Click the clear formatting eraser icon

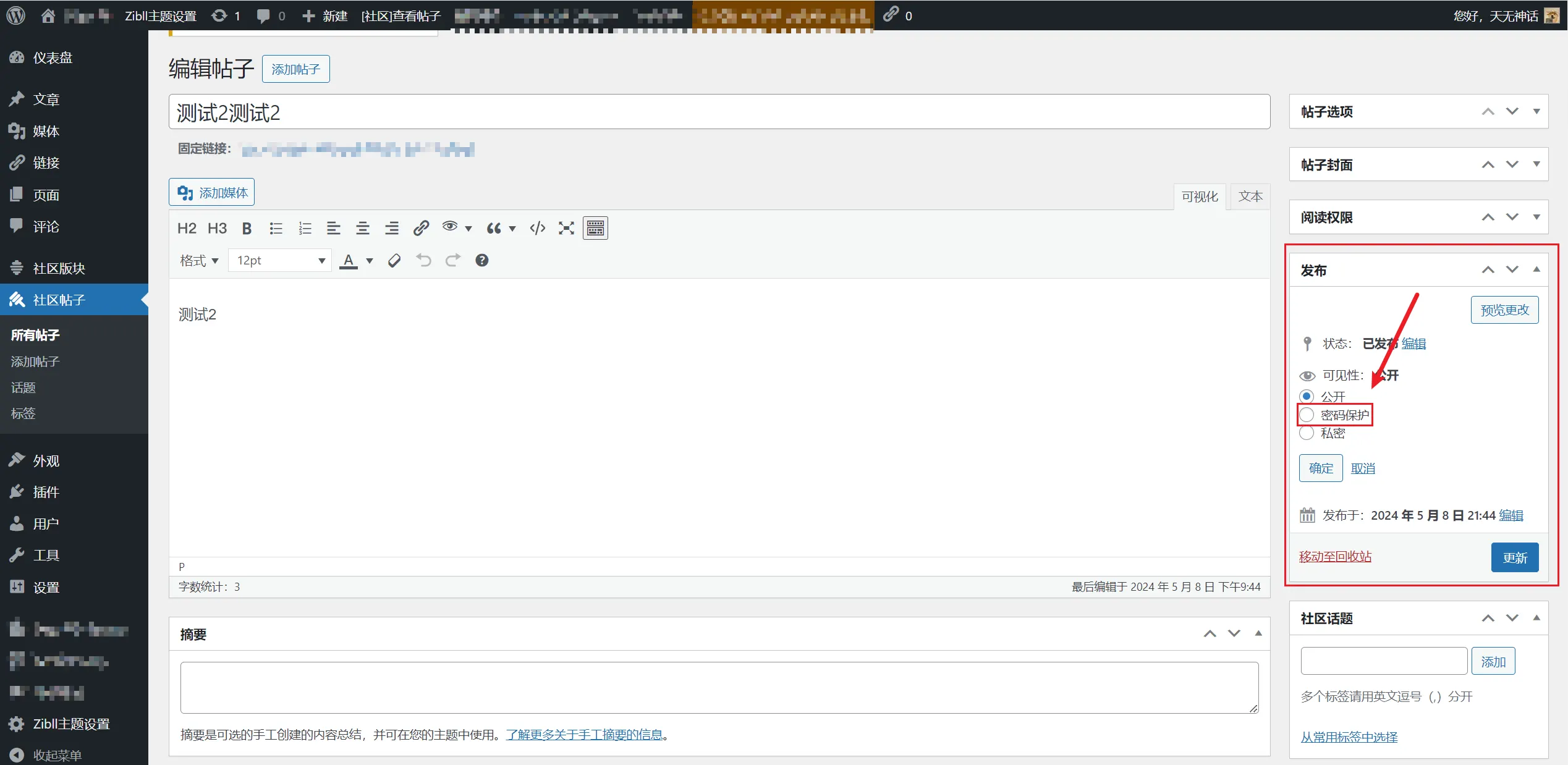click(394, 261)
